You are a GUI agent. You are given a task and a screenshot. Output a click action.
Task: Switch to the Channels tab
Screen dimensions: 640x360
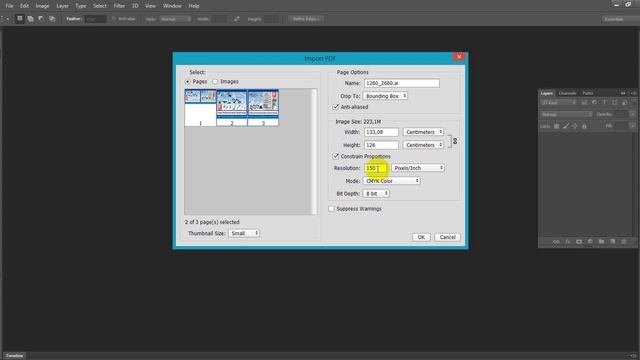click(x=568, y=93)
